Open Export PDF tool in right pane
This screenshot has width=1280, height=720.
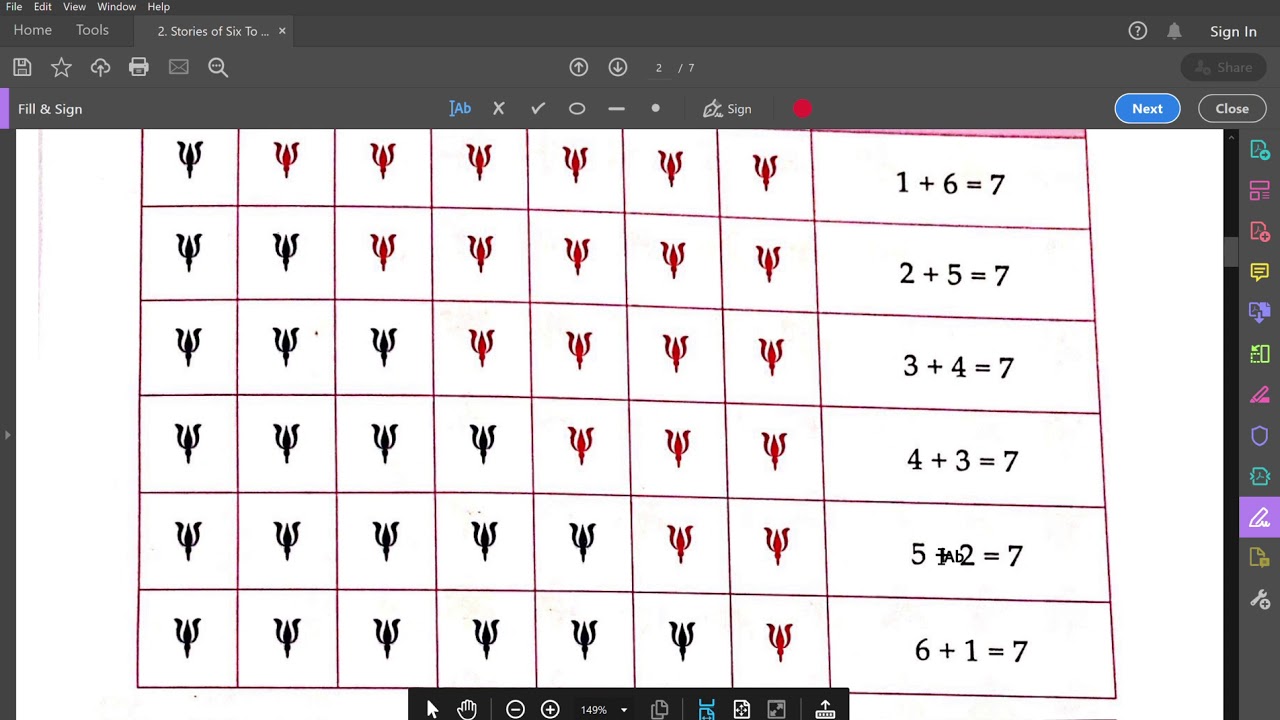(1259, 149)
